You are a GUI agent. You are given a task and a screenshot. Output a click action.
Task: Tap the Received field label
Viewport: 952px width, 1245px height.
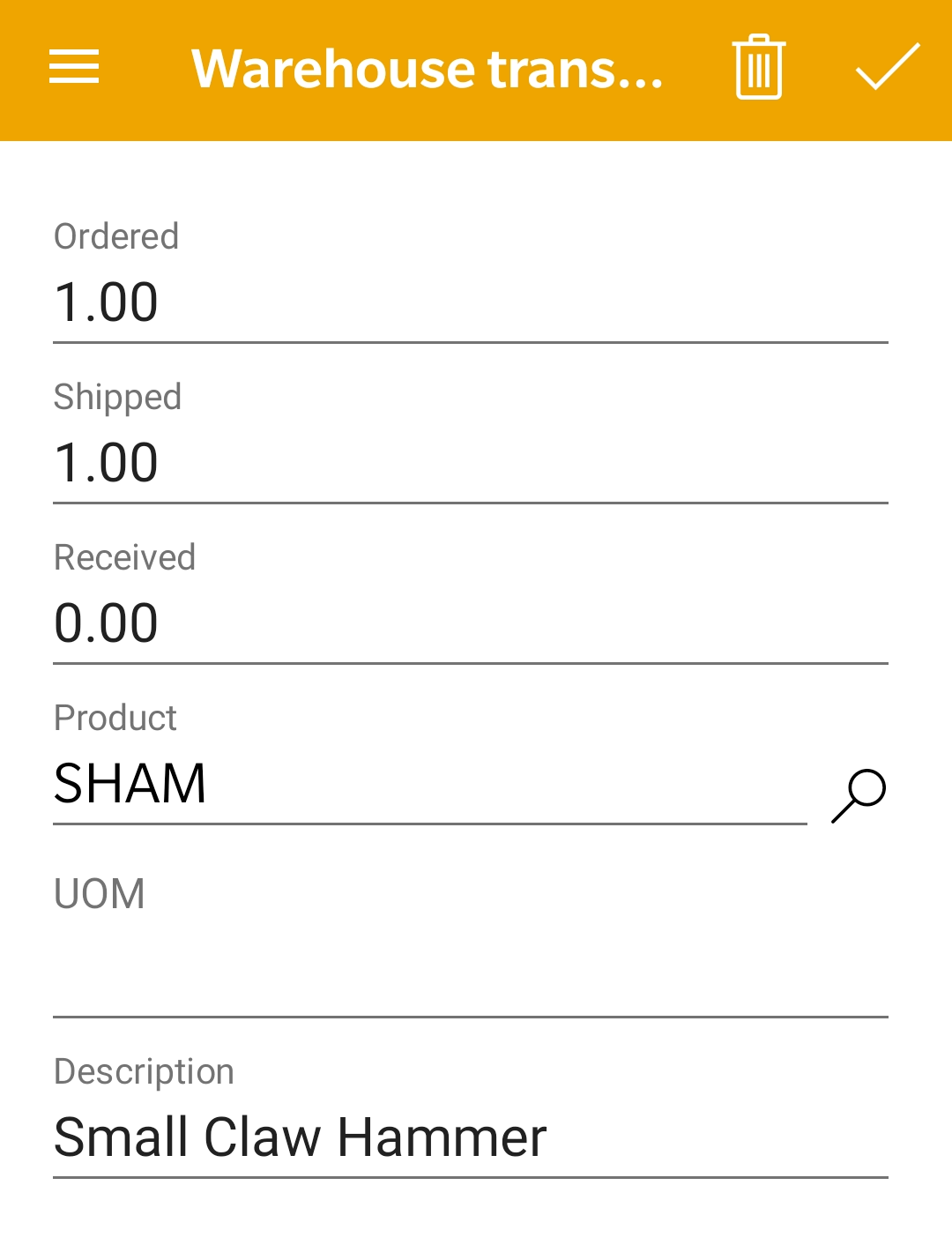[124, 557]
